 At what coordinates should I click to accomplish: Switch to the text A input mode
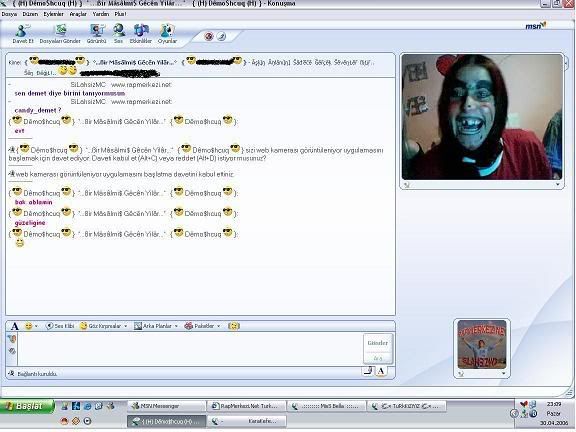point(381,371)
